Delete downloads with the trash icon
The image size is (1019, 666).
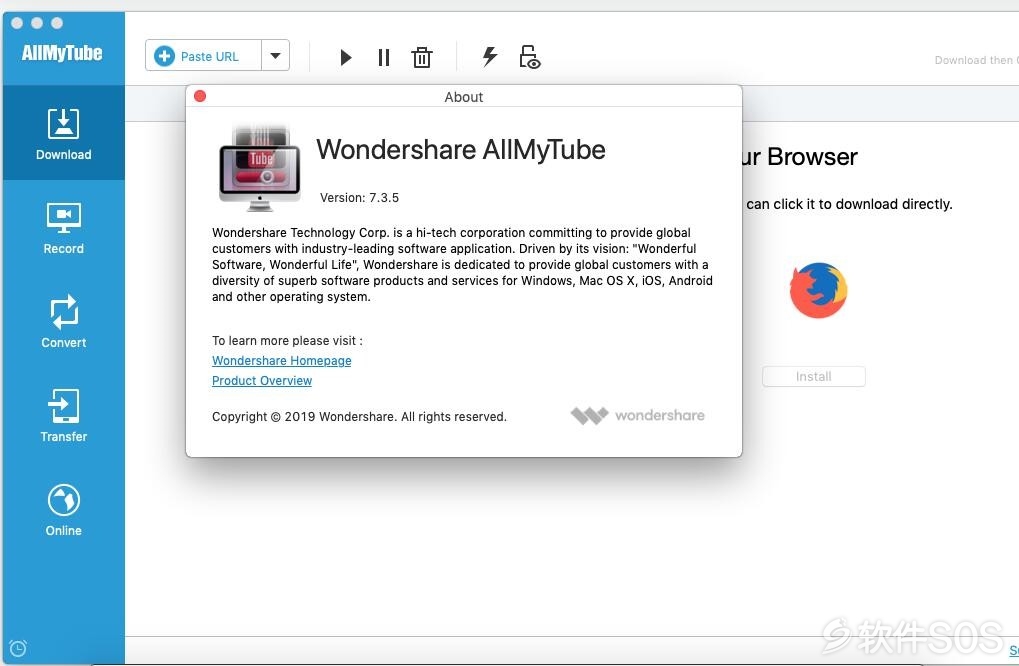click(x=422, y=57)
